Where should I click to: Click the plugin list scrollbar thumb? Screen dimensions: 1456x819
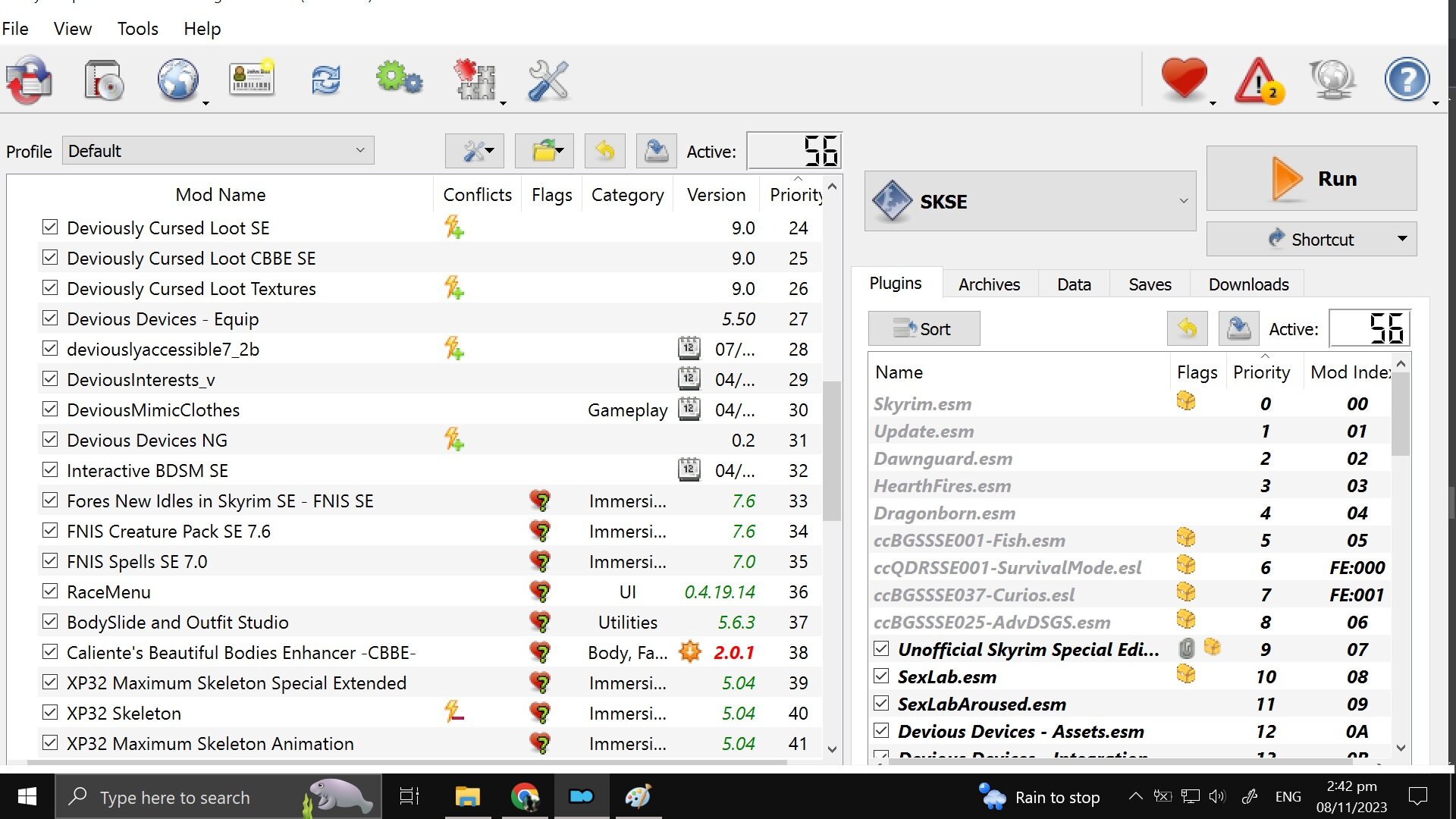point(1401,414)
